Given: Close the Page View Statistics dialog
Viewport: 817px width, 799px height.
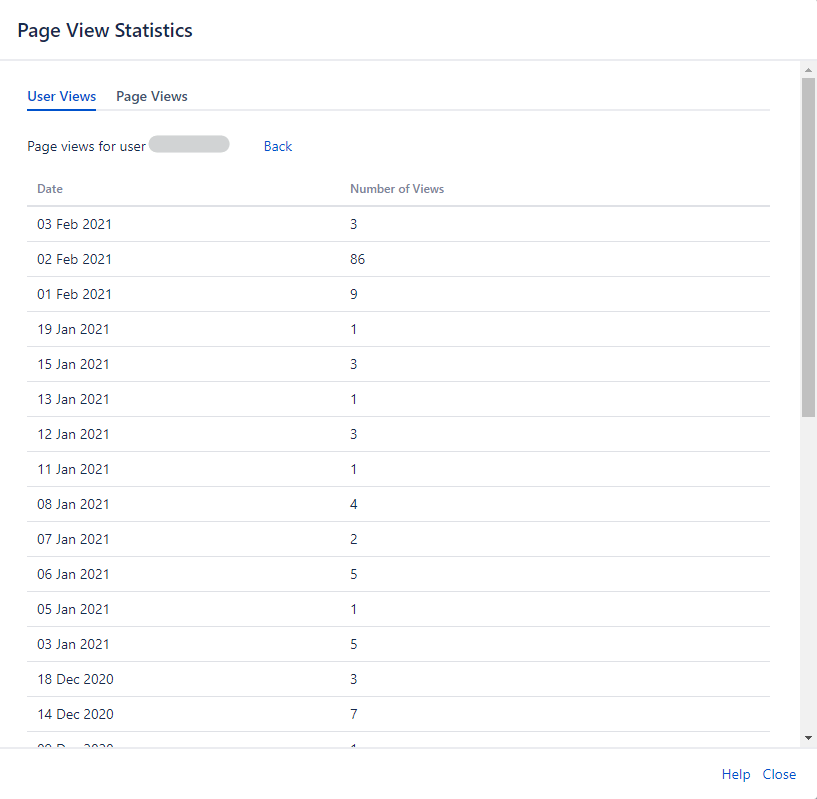Looking at the screenshot, I should (779, 774).
